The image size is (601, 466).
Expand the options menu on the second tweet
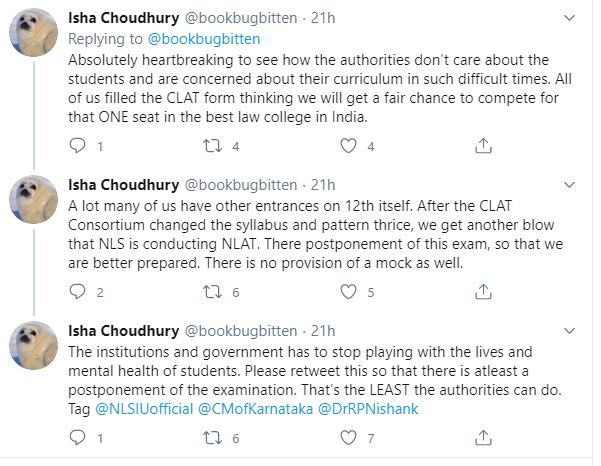(x=569, y=185)
